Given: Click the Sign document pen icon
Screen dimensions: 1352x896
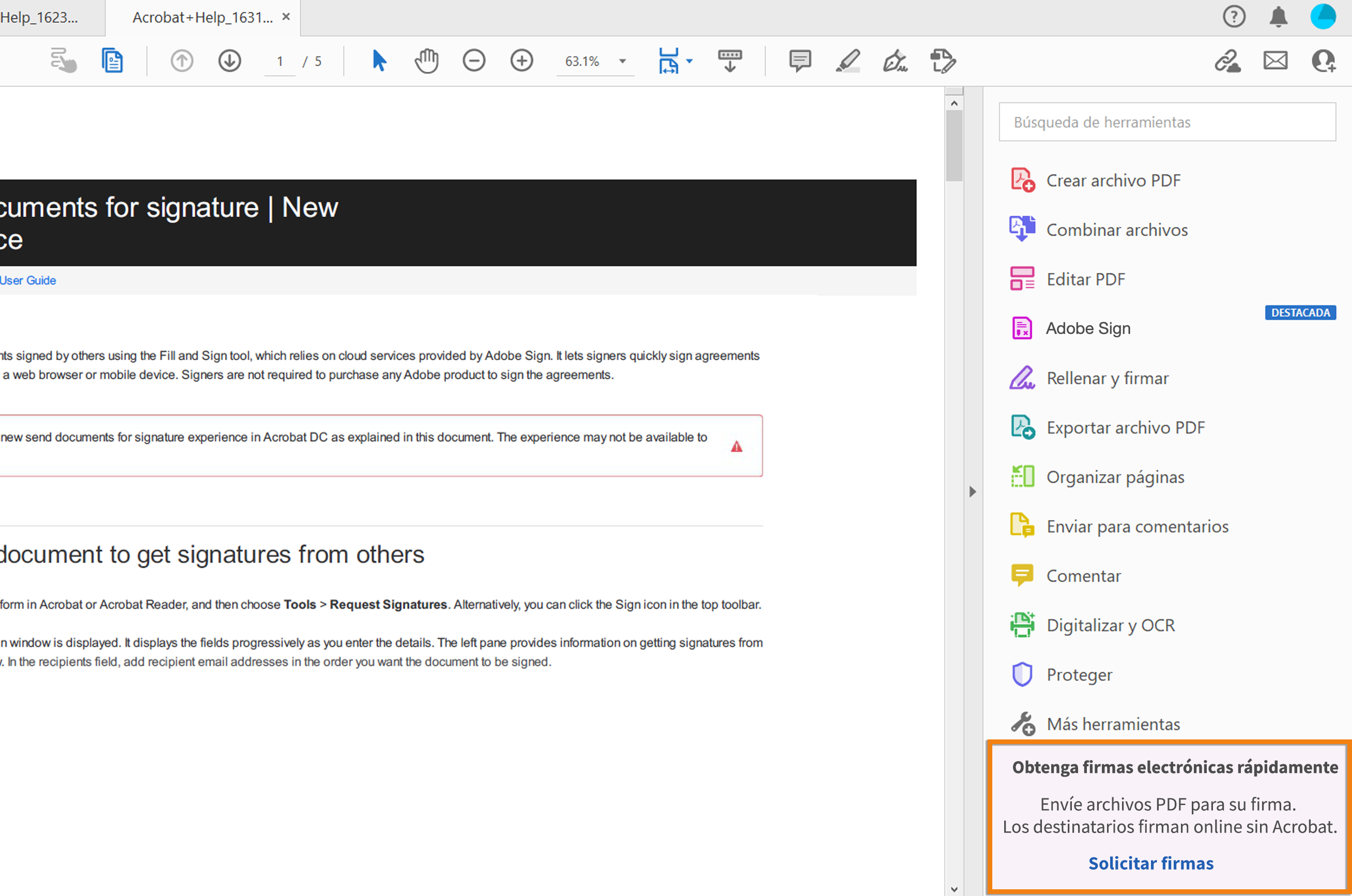Looking at the screenshot, I should click(895, 60).
